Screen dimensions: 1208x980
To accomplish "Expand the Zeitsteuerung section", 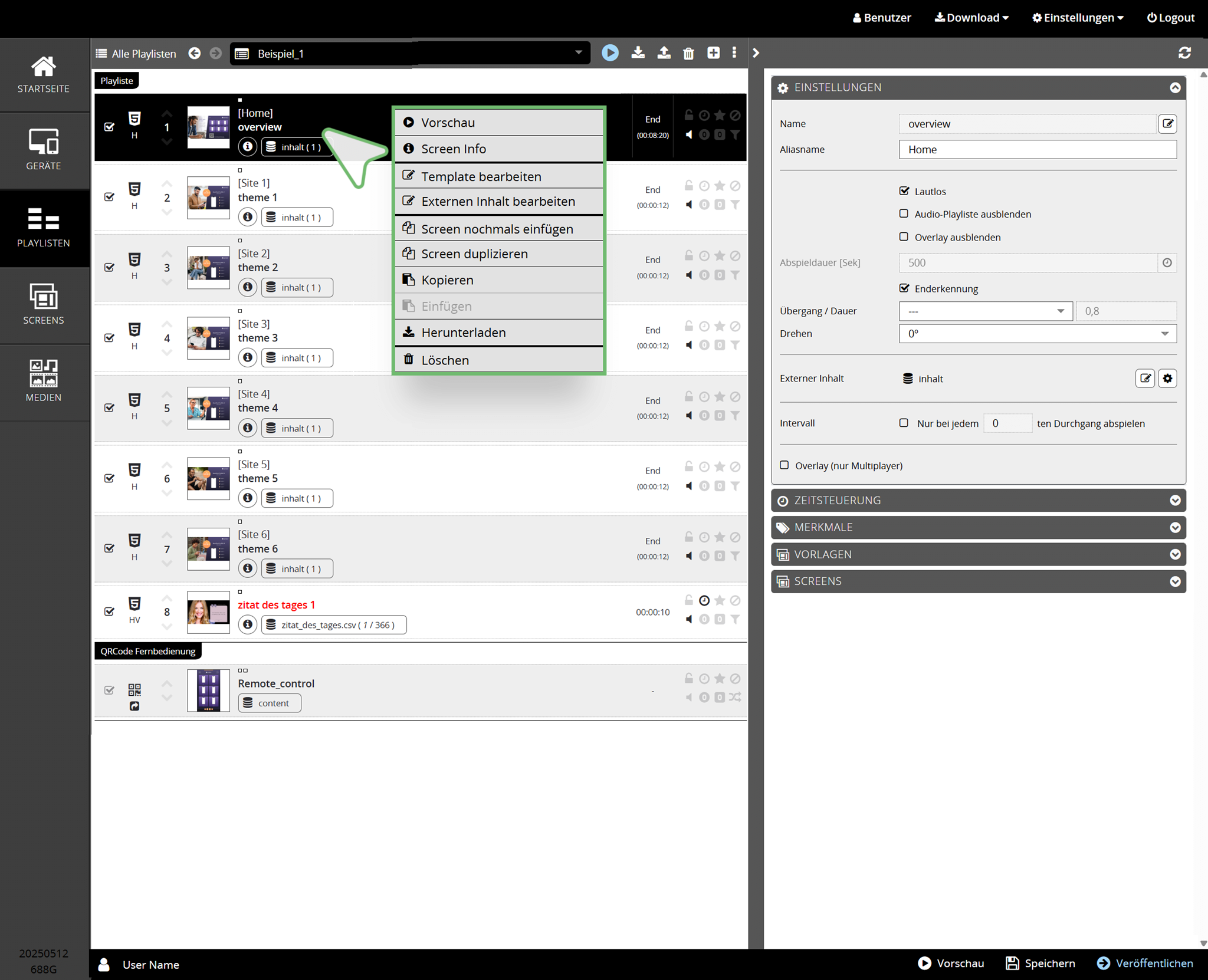I will point(978,501).
